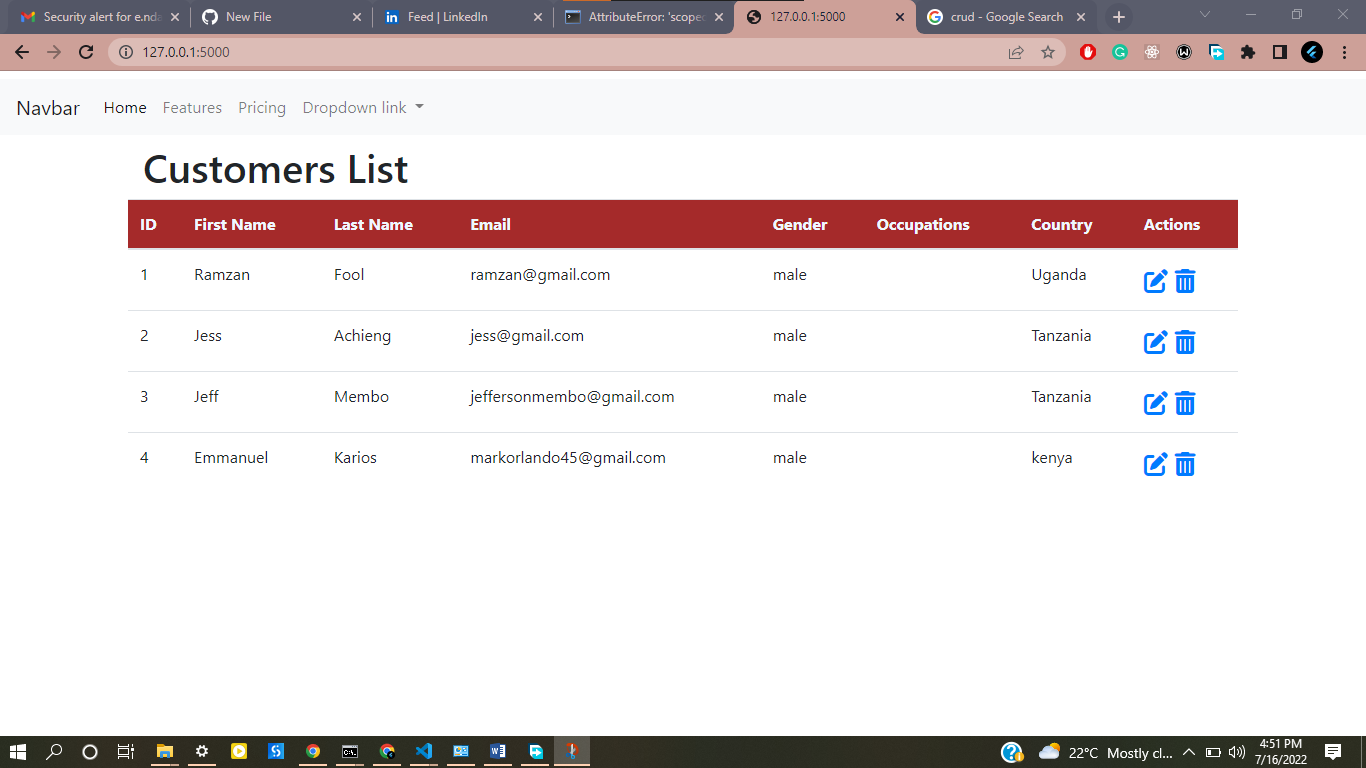1366x768 pixels.
Task: Delete Emmanuel Karios using the trash icon
Action: pos(1185,464)
